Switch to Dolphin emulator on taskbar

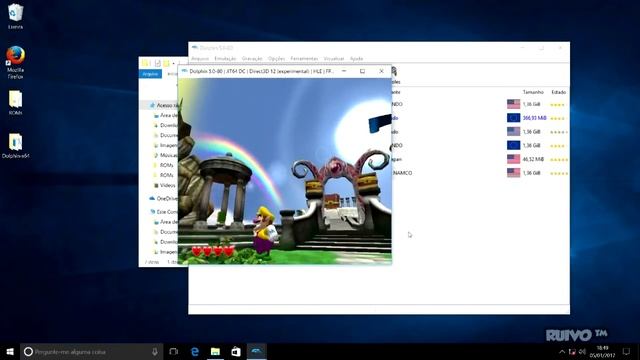click(x=256, y=351)
